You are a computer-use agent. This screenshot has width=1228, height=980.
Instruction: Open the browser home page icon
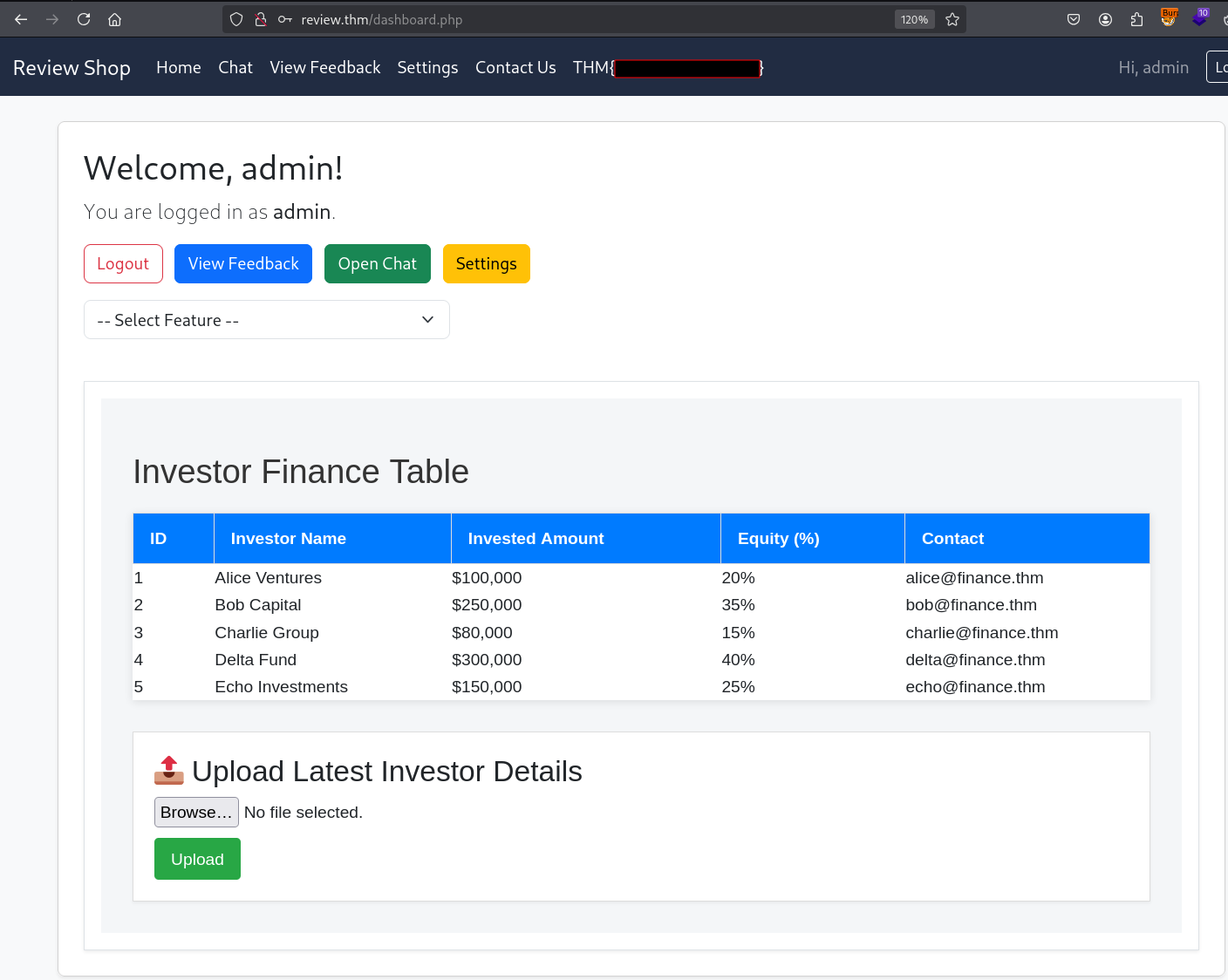point(114,19)
